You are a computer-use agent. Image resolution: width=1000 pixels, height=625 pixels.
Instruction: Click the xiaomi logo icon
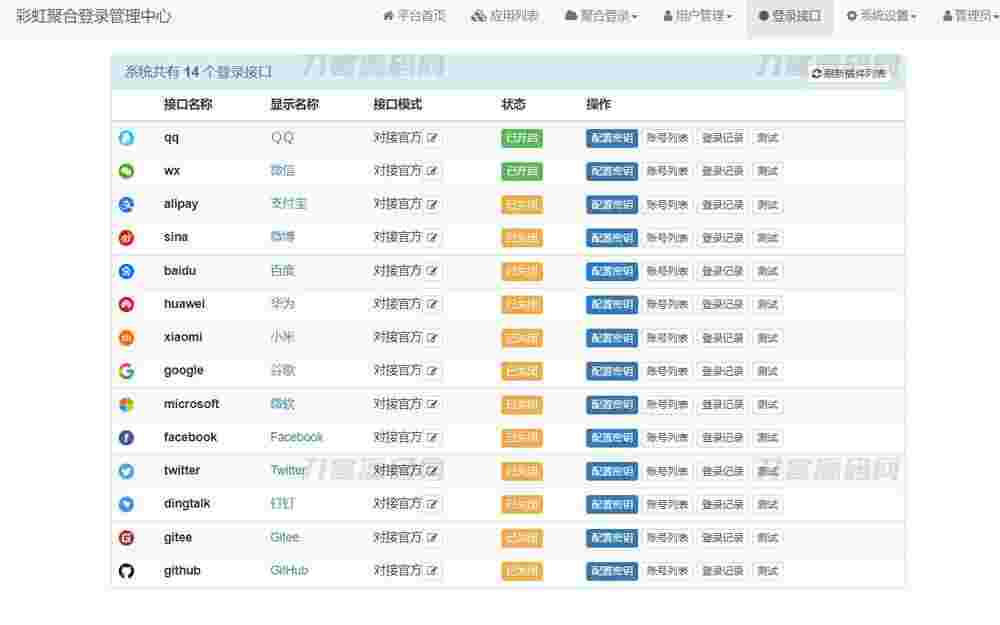(x=126, y=337)
